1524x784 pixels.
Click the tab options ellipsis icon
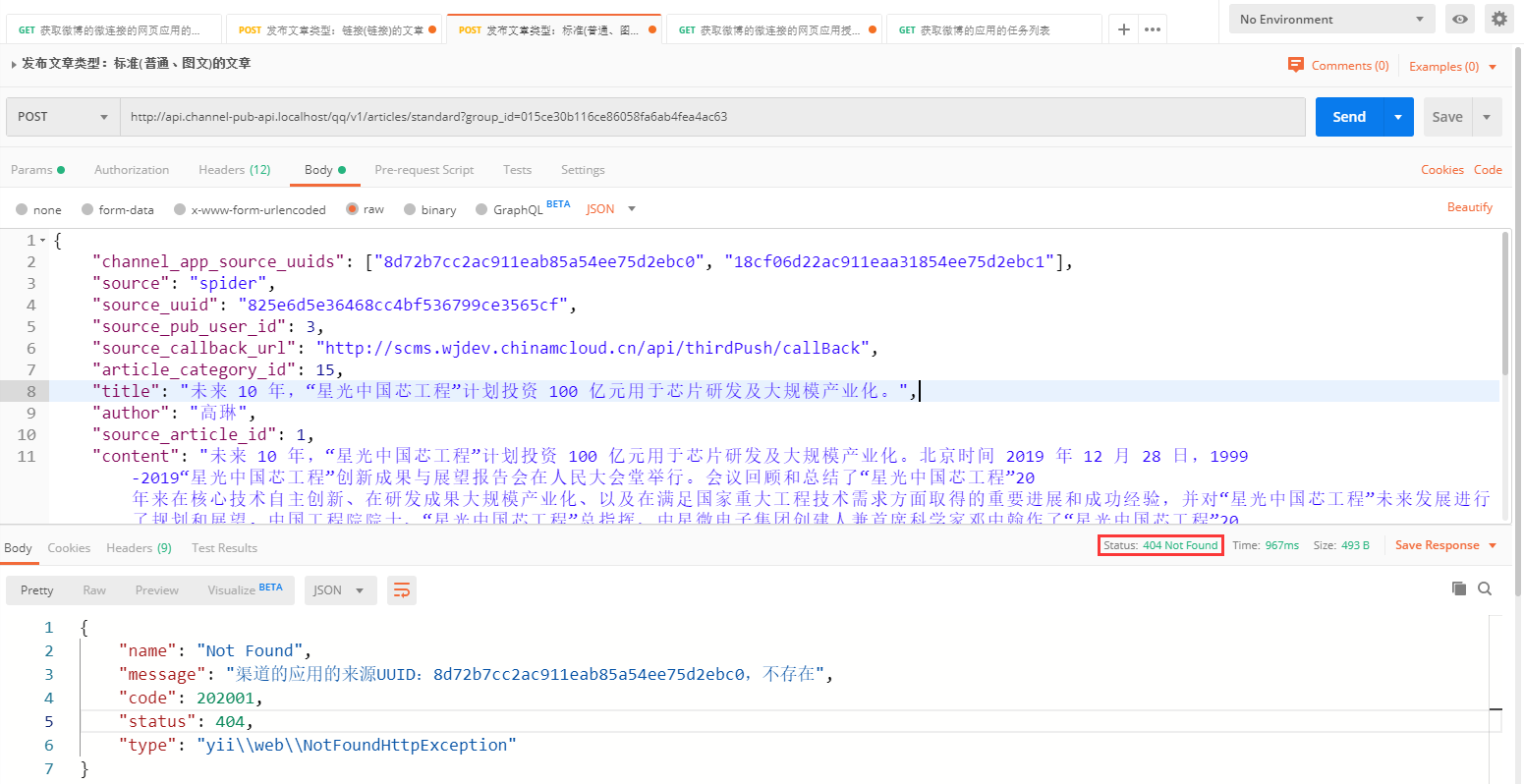click(1153, 29)
